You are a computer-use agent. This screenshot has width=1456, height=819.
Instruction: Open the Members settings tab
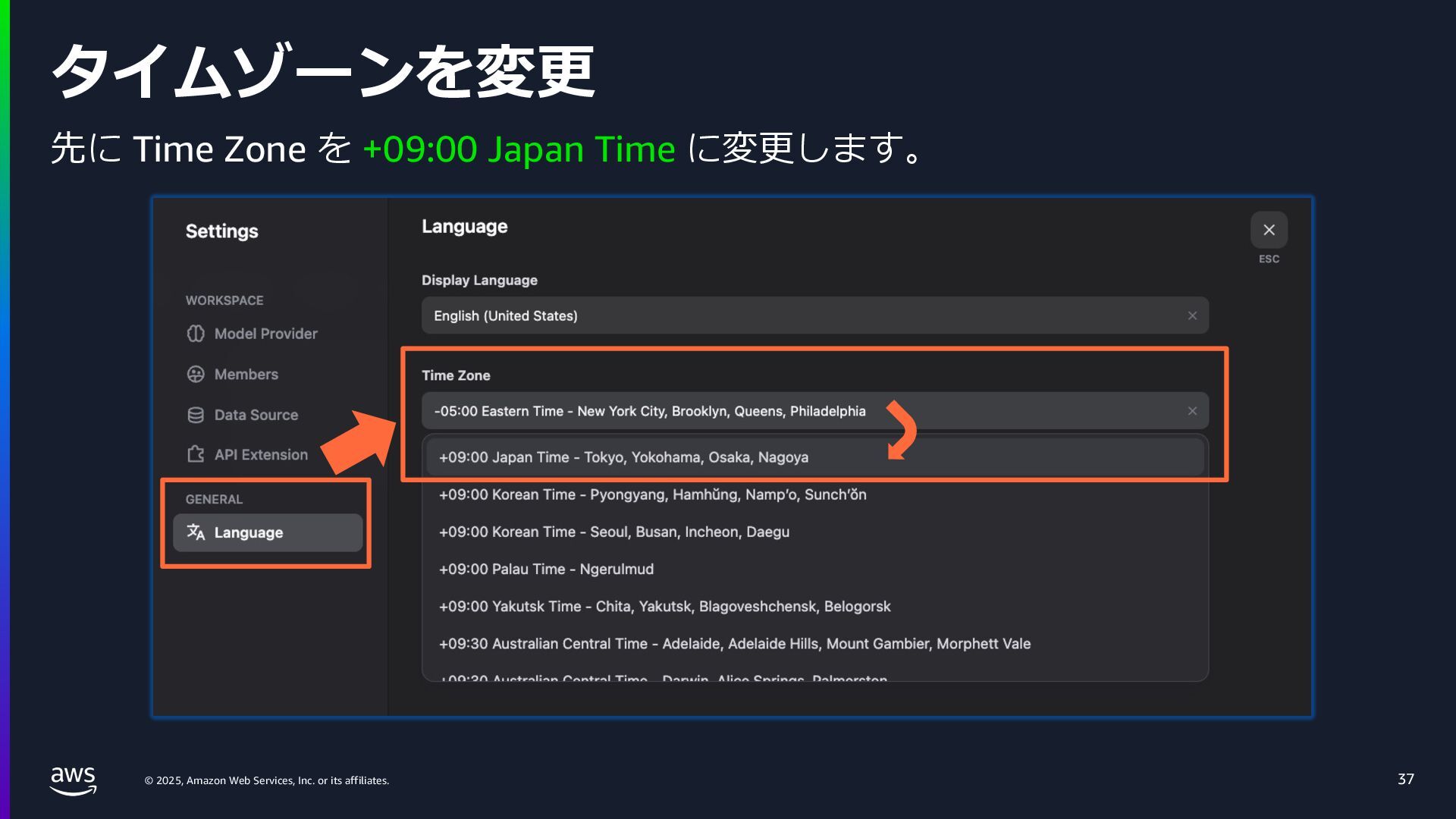tap(246, 374)
